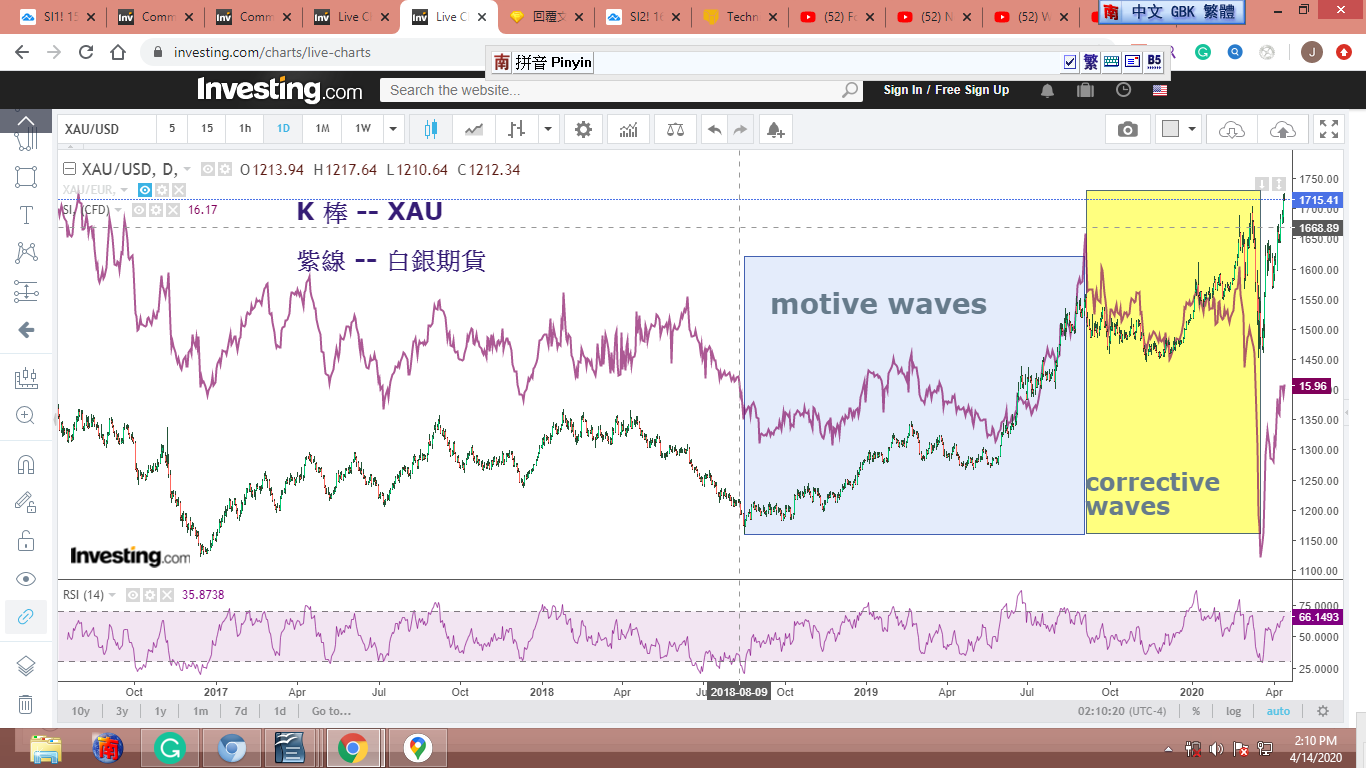Open the indicators icon in the toolbar

pos(629,129)
